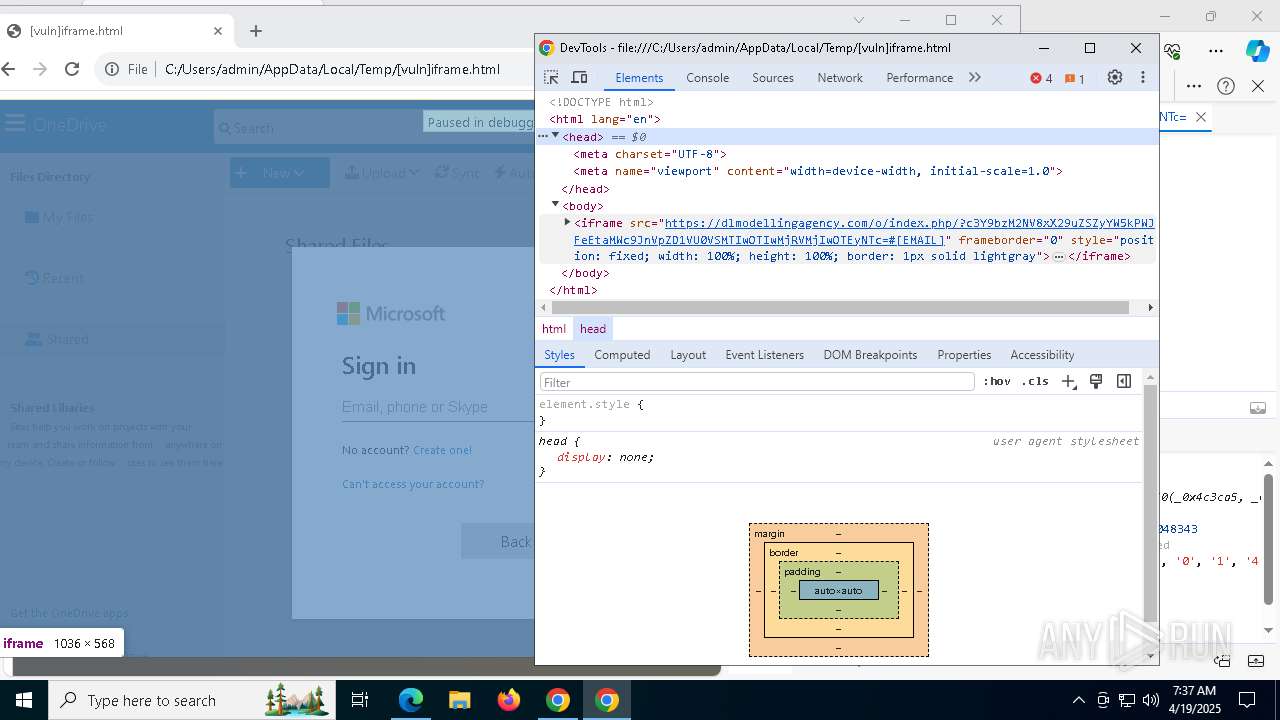The image size is (1280, 720).
Task: Show more DevTools tabs with the double chevron
Action: (974, 77)
